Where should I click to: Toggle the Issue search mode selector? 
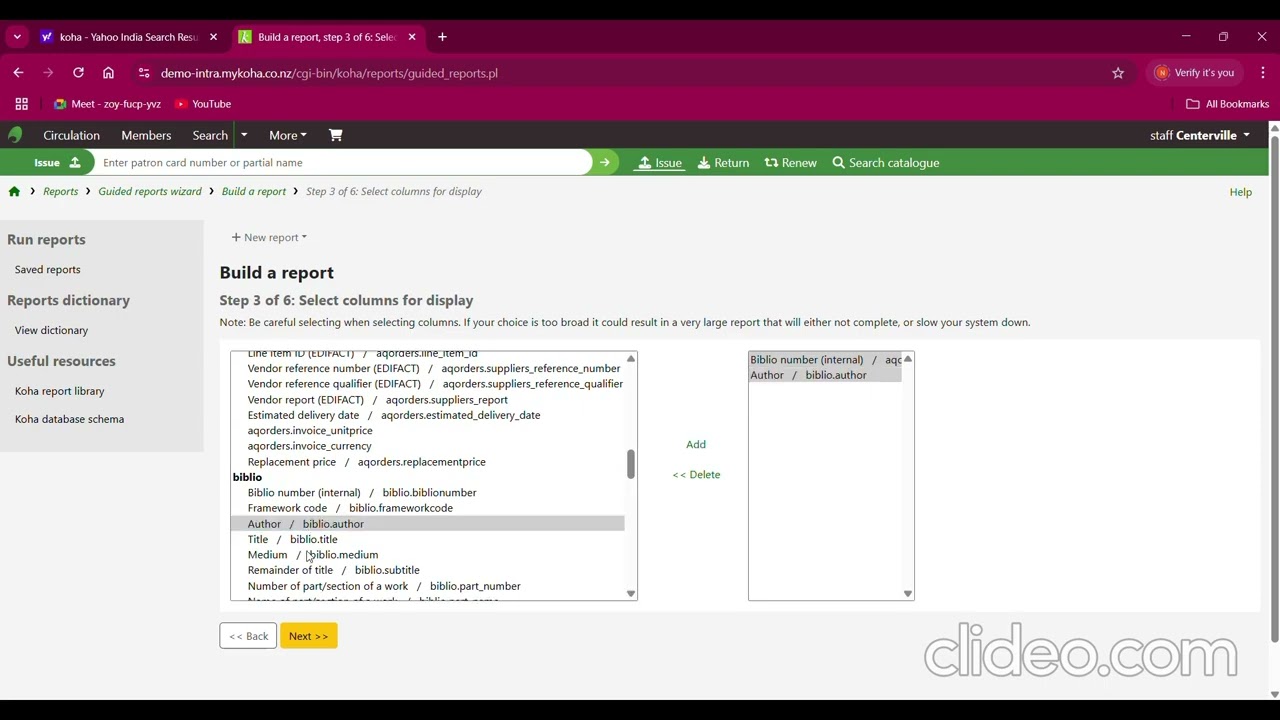(x=57, y=162)
